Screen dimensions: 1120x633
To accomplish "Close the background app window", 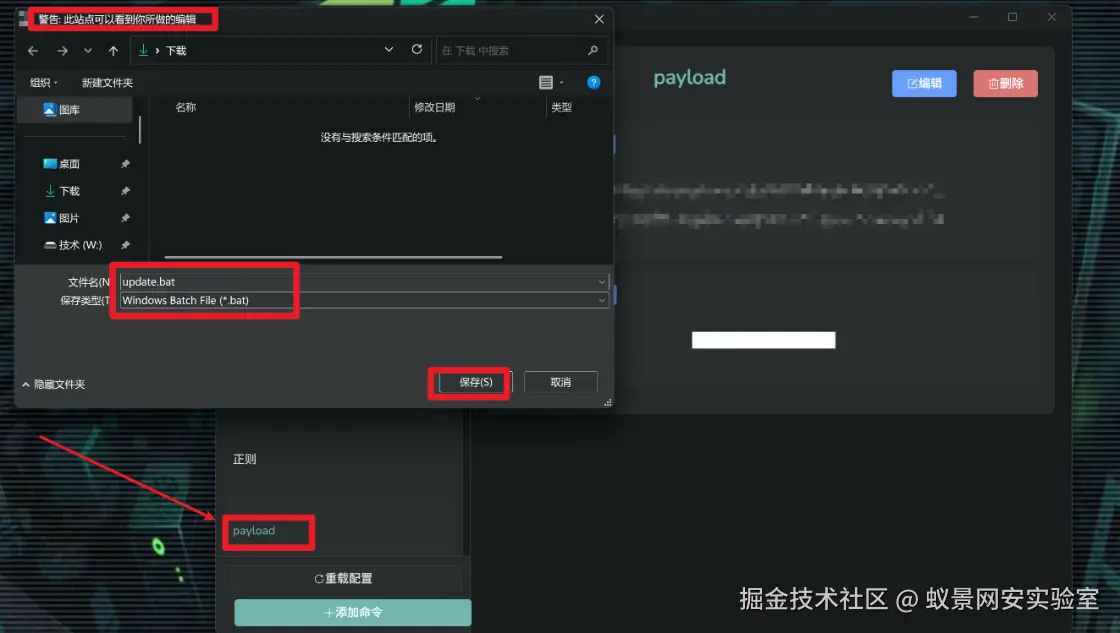I will click(1051, 17).
